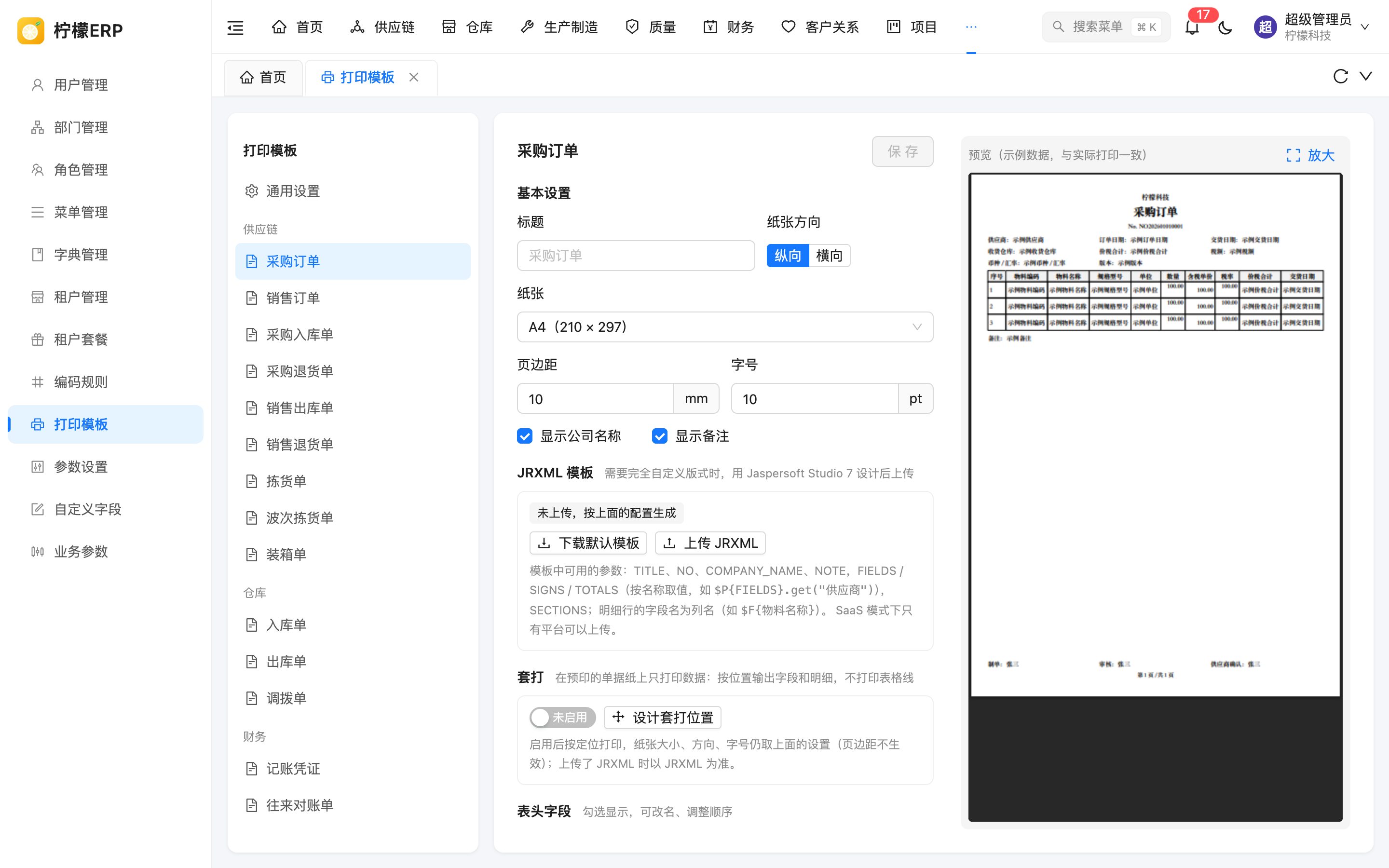1389x868 pixels.
Task: Click 下载默认模板 button
Action: tap(588, 542)
